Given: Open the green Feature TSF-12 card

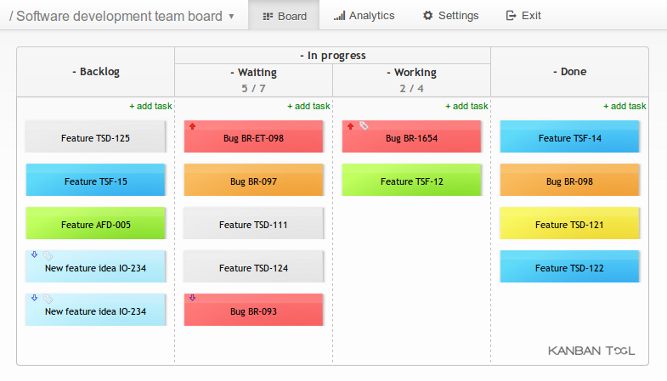Looking at the screenshot, I should pos(412,180).
